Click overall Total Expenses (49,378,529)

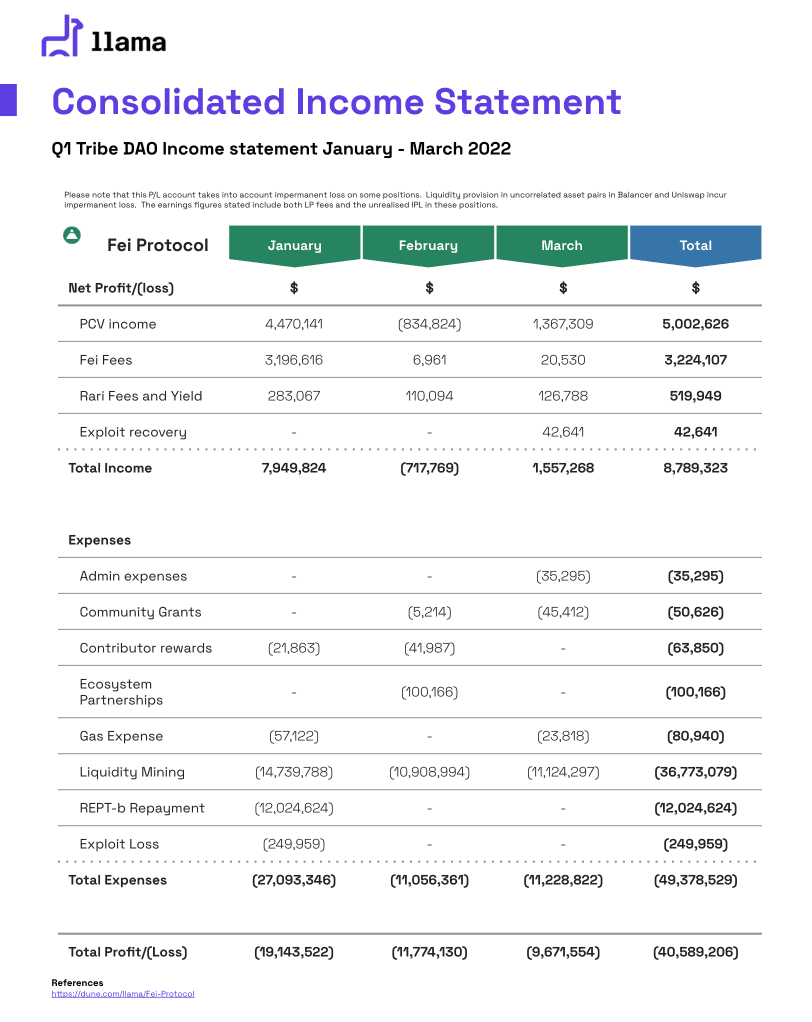[695, 880]
